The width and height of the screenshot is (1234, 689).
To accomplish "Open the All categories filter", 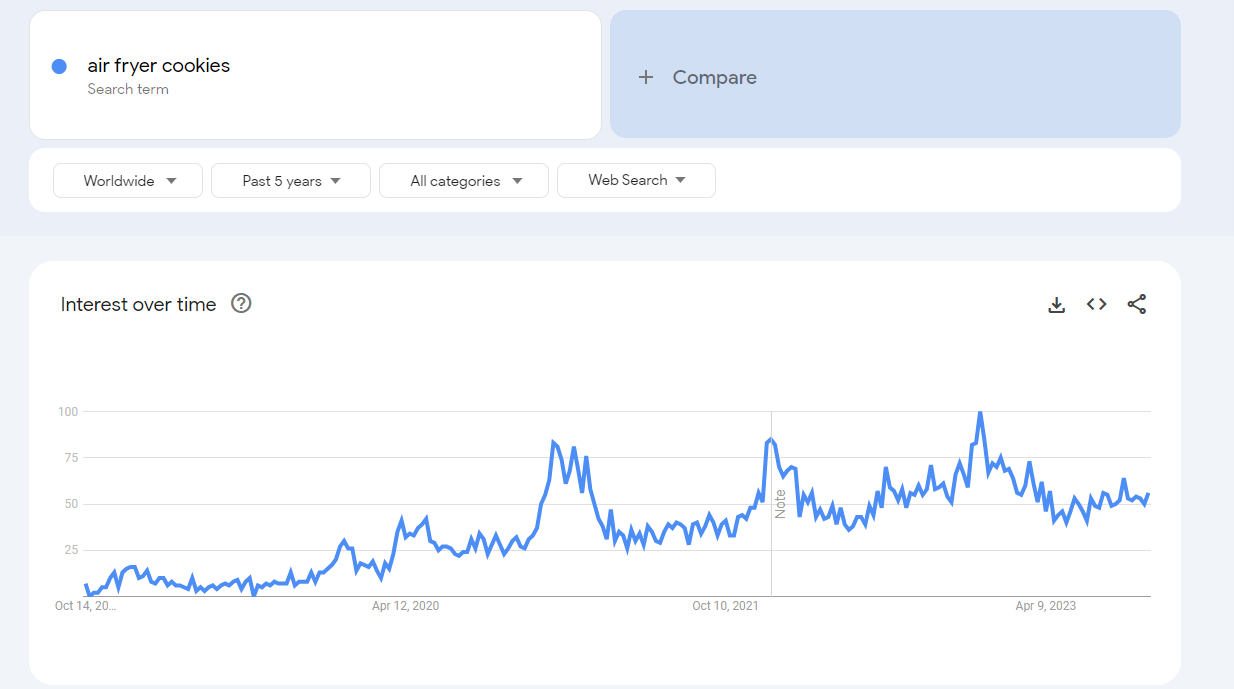I will point(465,181).
